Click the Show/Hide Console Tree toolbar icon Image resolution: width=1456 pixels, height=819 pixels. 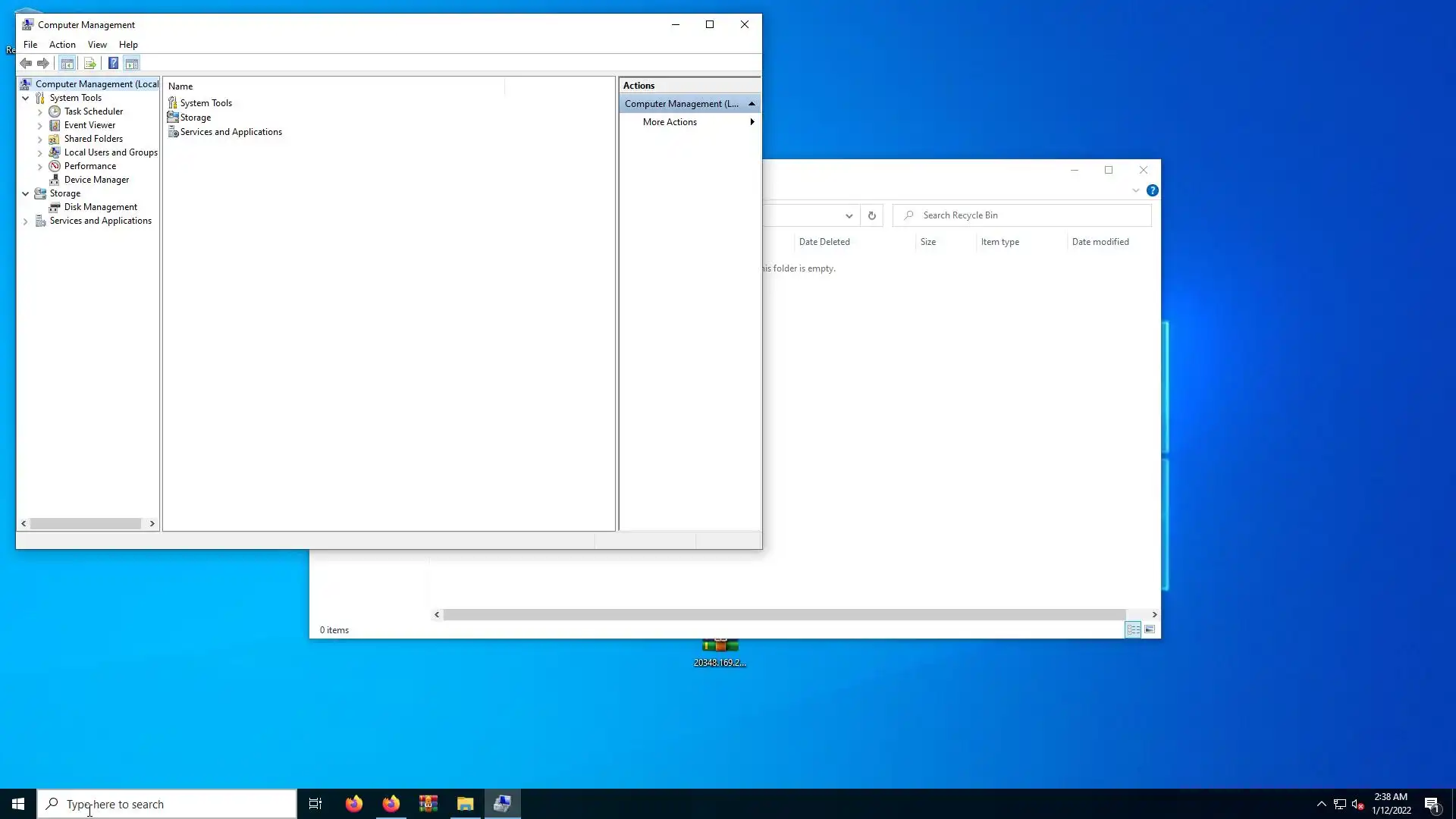tap(67, 64)
